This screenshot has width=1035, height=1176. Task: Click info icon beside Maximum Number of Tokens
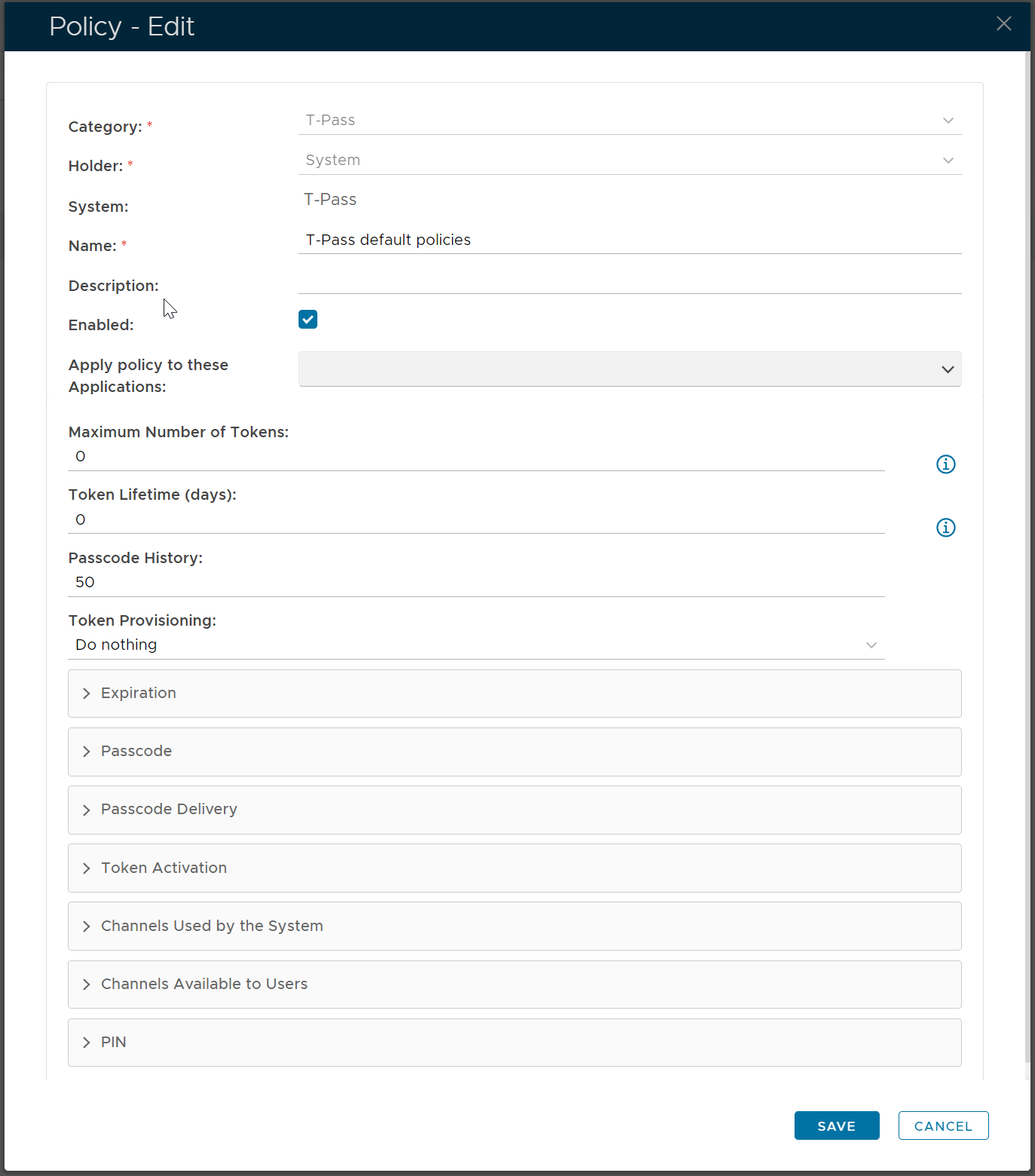coord(945,464)
